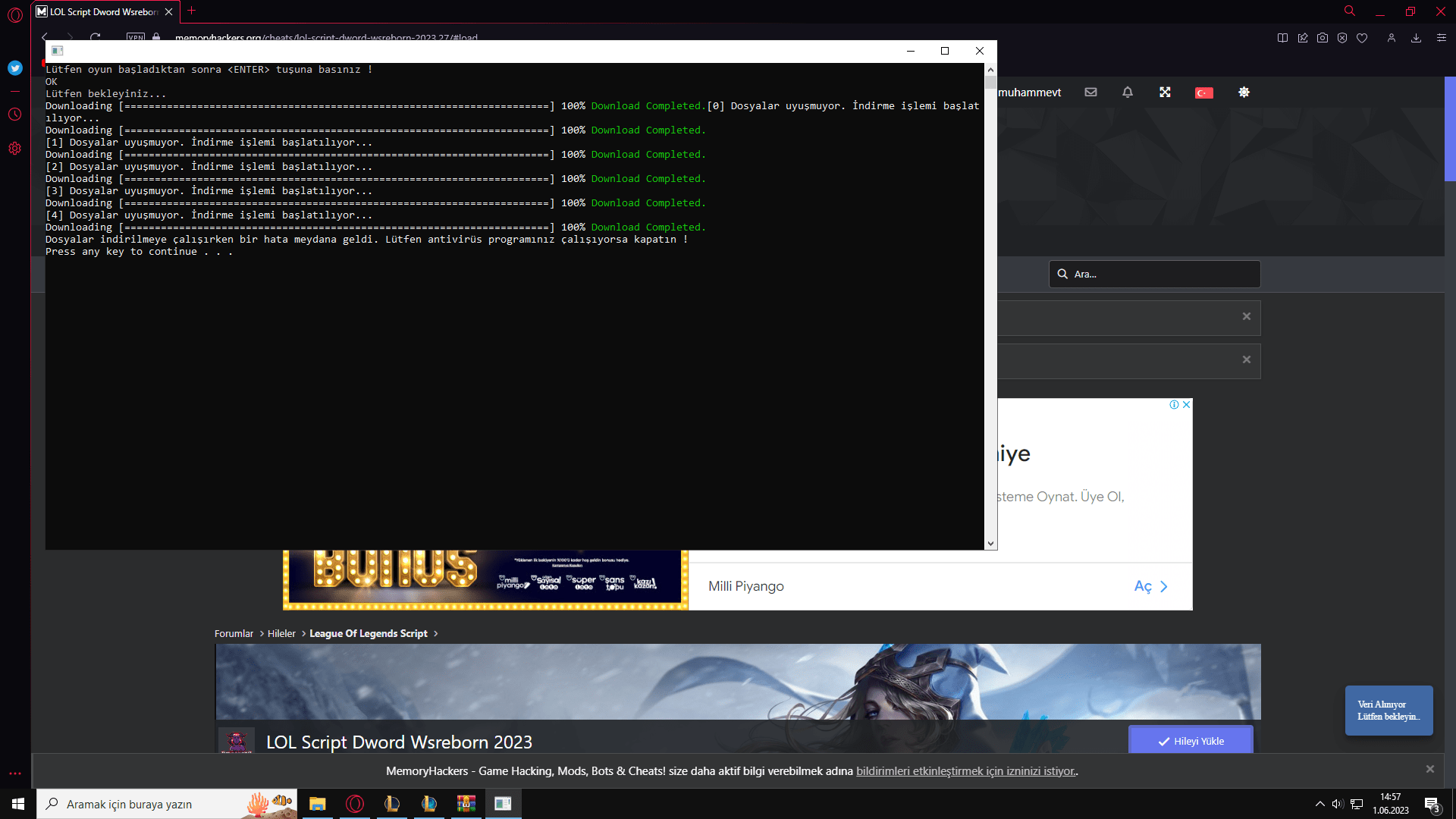Click the VPN badge in address bar
This screenshot has height=819, width=1456.
pos(136,36)
